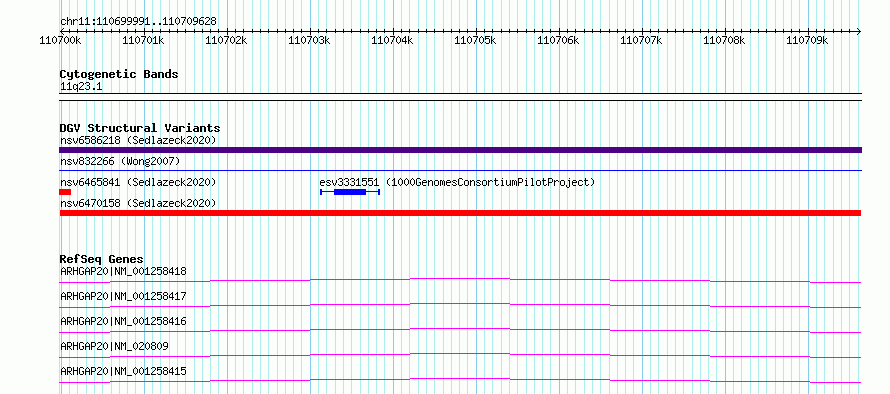
Task: Open ARHGAP20|NM_001258416 transcript label
Action: 123,321
